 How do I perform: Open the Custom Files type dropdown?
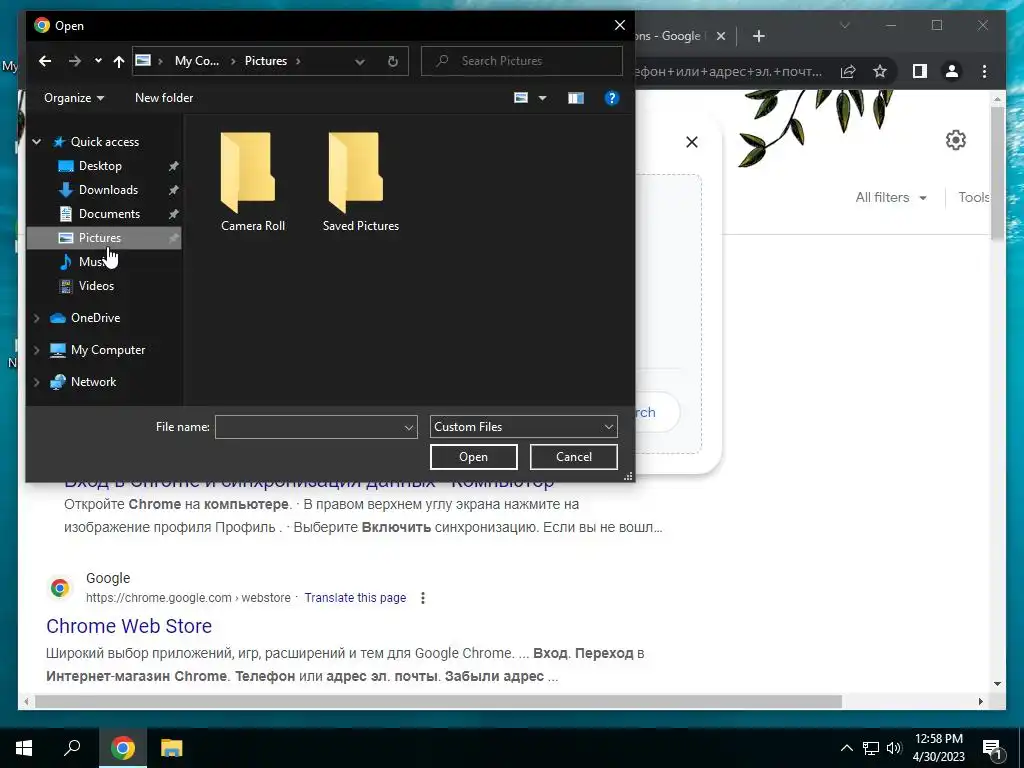pos(523,427)
